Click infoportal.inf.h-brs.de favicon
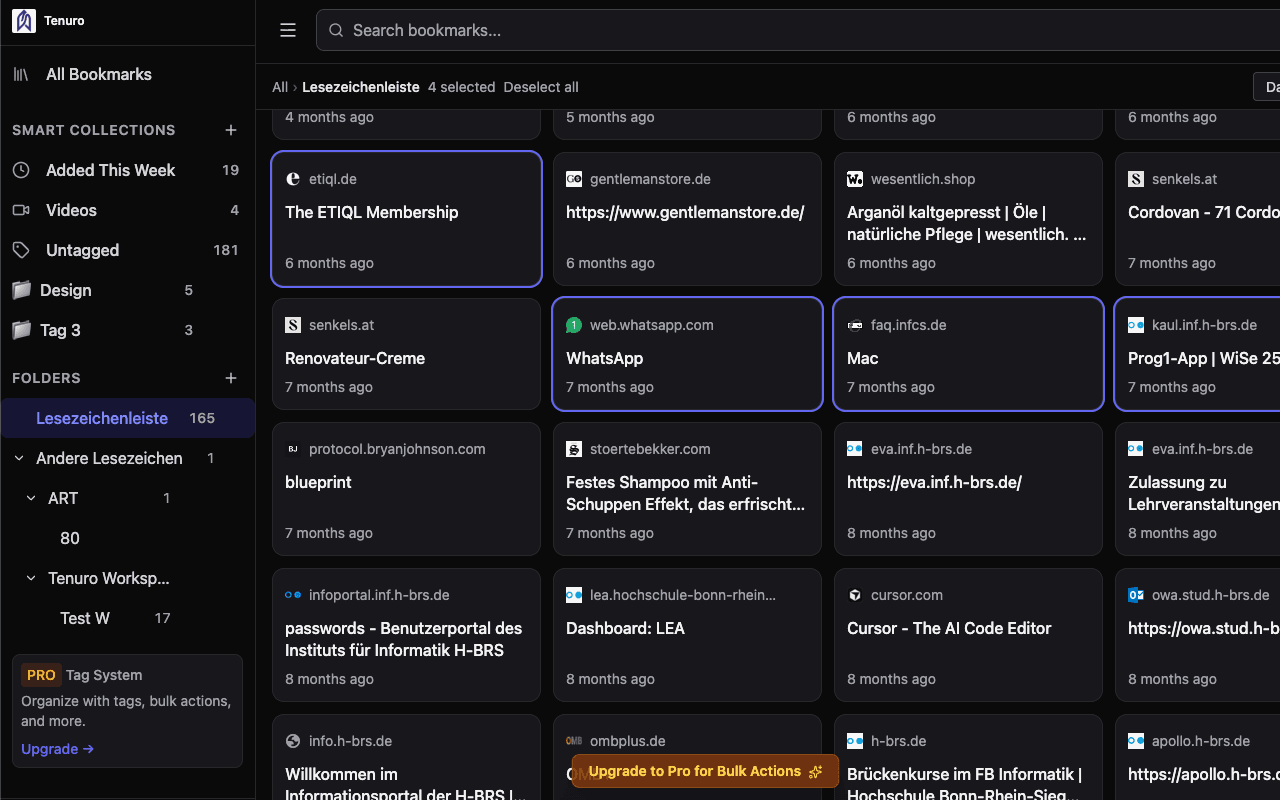Image resolution: width=1280 pixels, height=800 pixels. 293,595
